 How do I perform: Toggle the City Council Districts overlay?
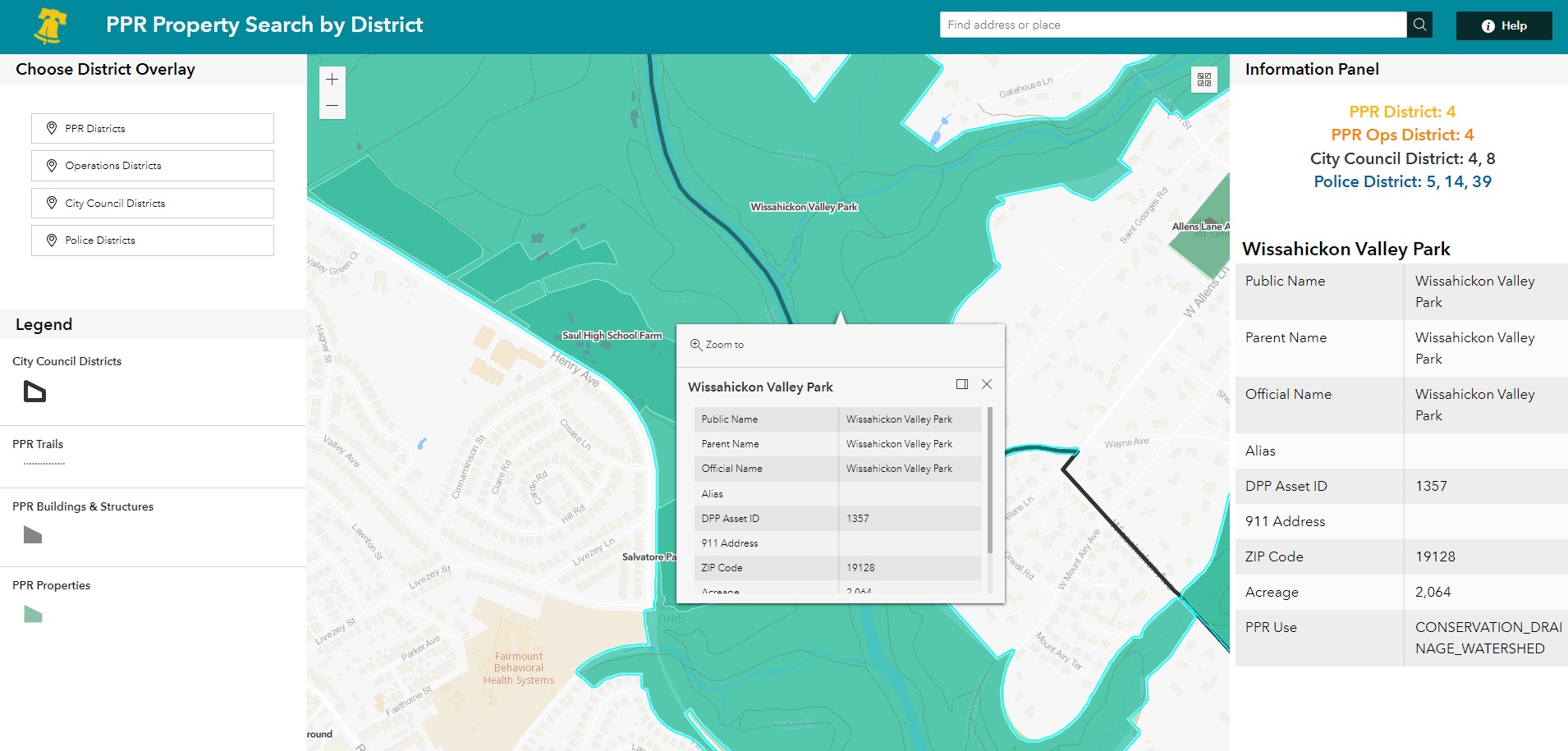point(153,204)
